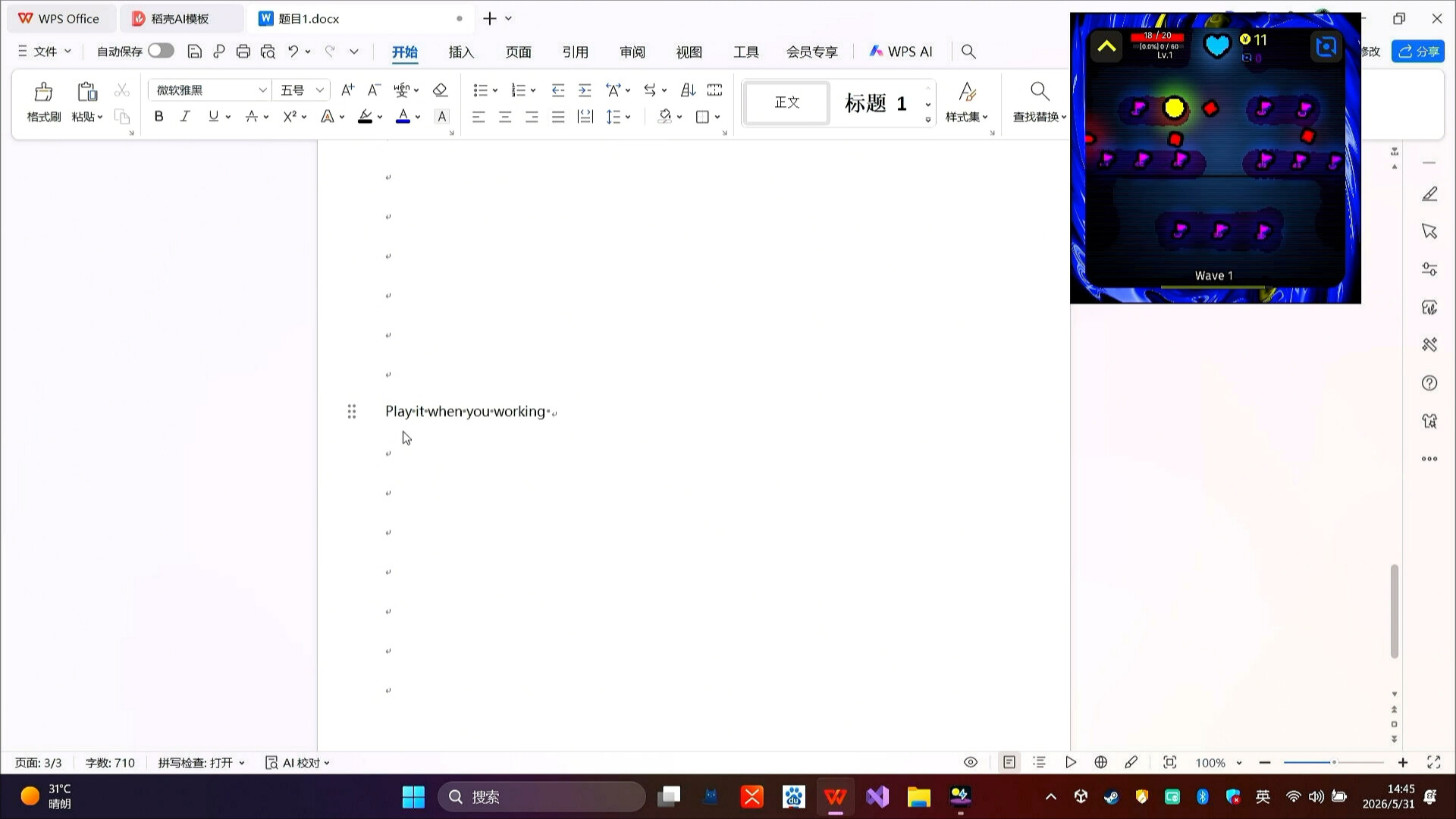The image size is (1456, 819).
Task: Click the sort A-Z icon
Action: pyautogui.click(x=688, y=90)
